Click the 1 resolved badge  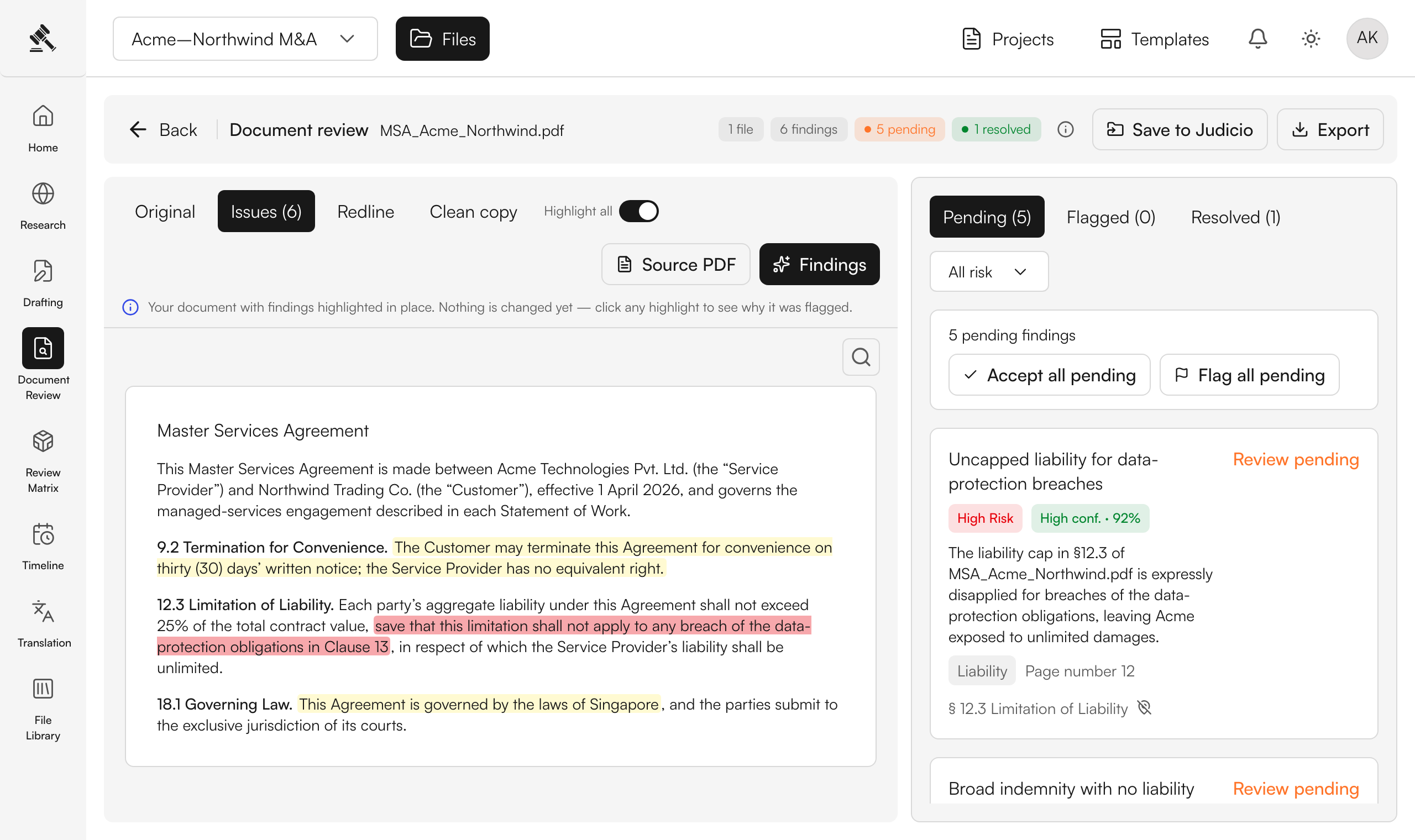pos(996,129)
